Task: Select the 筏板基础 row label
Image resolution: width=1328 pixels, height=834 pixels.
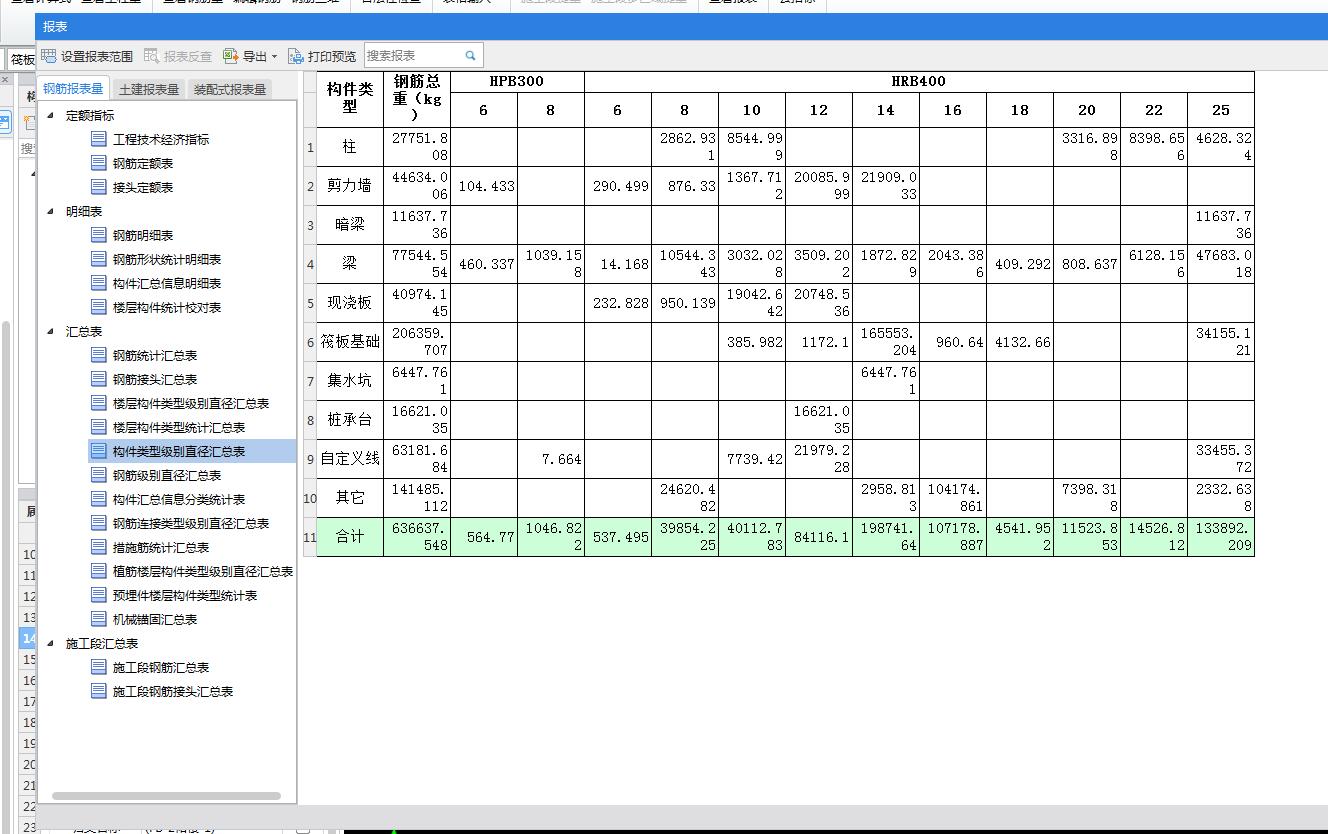Action: (350, 342)
